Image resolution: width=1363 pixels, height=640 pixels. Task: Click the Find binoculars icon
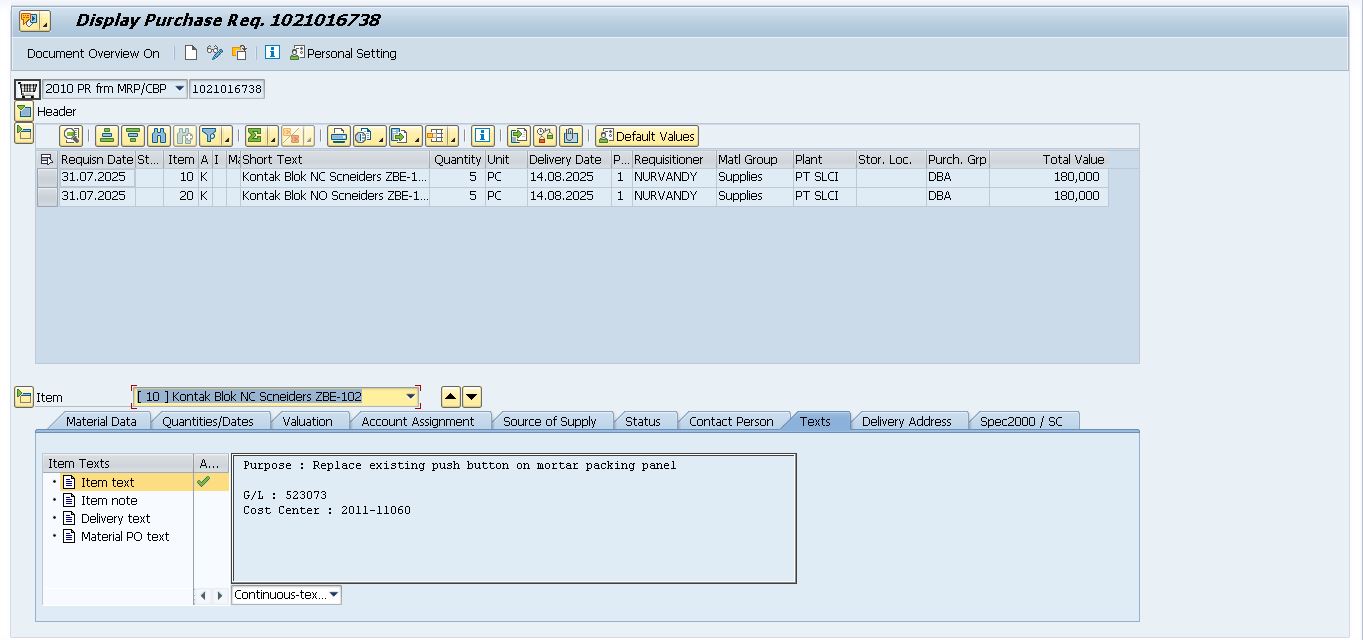coord(158,136)
